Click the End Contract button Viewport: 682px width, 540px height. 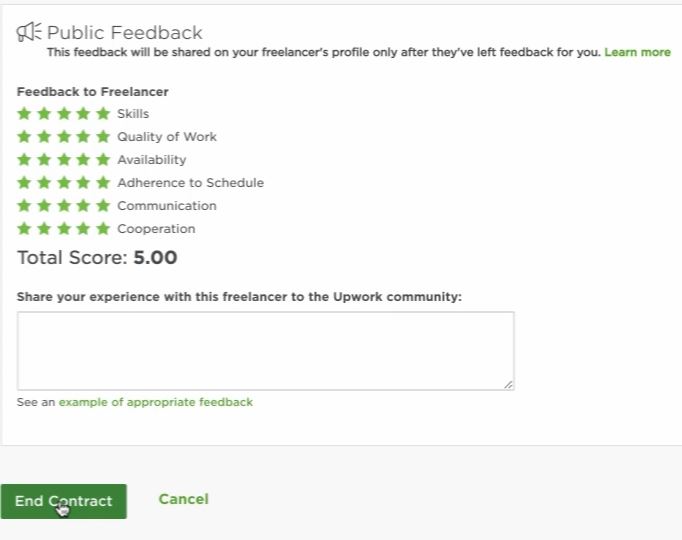[64, 501]
